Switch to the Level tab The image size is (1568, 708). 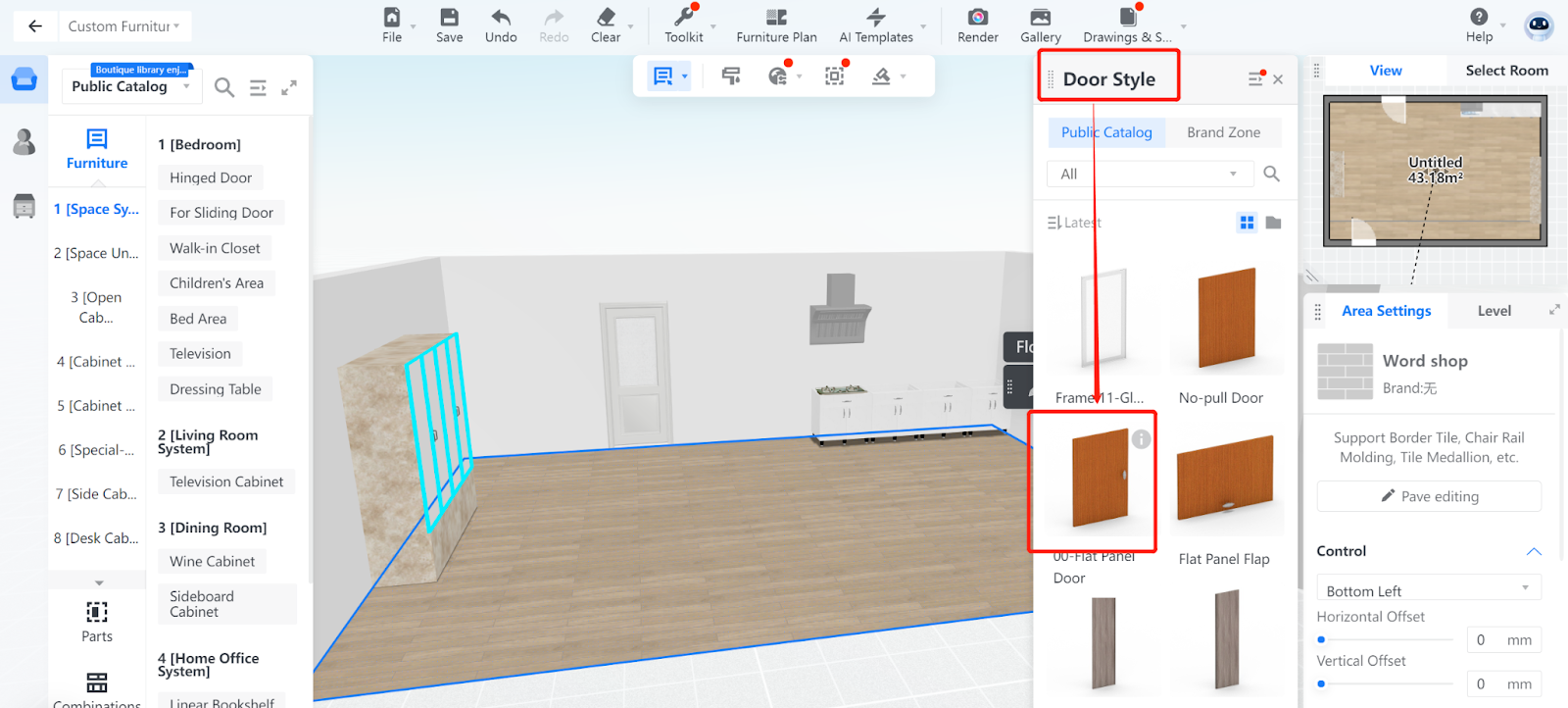point(1494,311)
